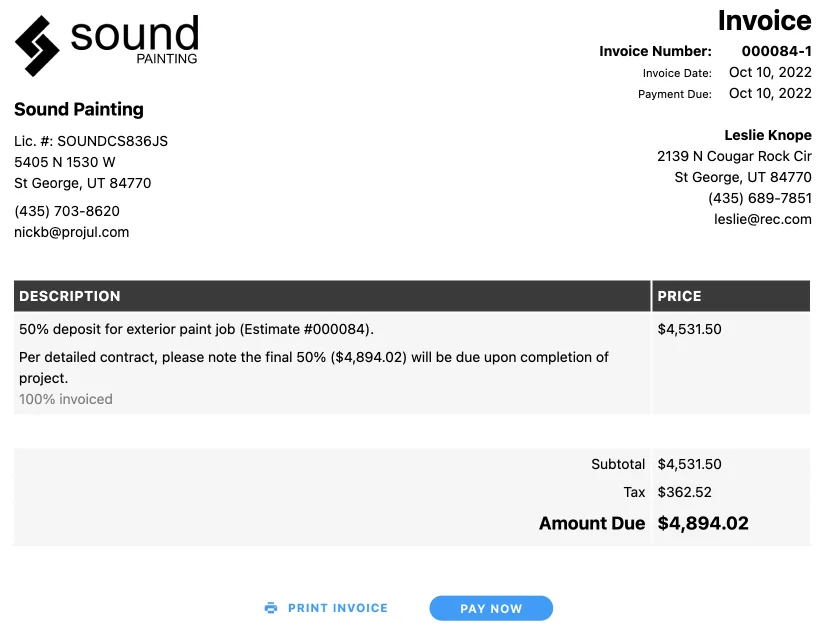Click the line item price $4,531.50
Viewport: 824px width, 641px height.
(689, 329)
